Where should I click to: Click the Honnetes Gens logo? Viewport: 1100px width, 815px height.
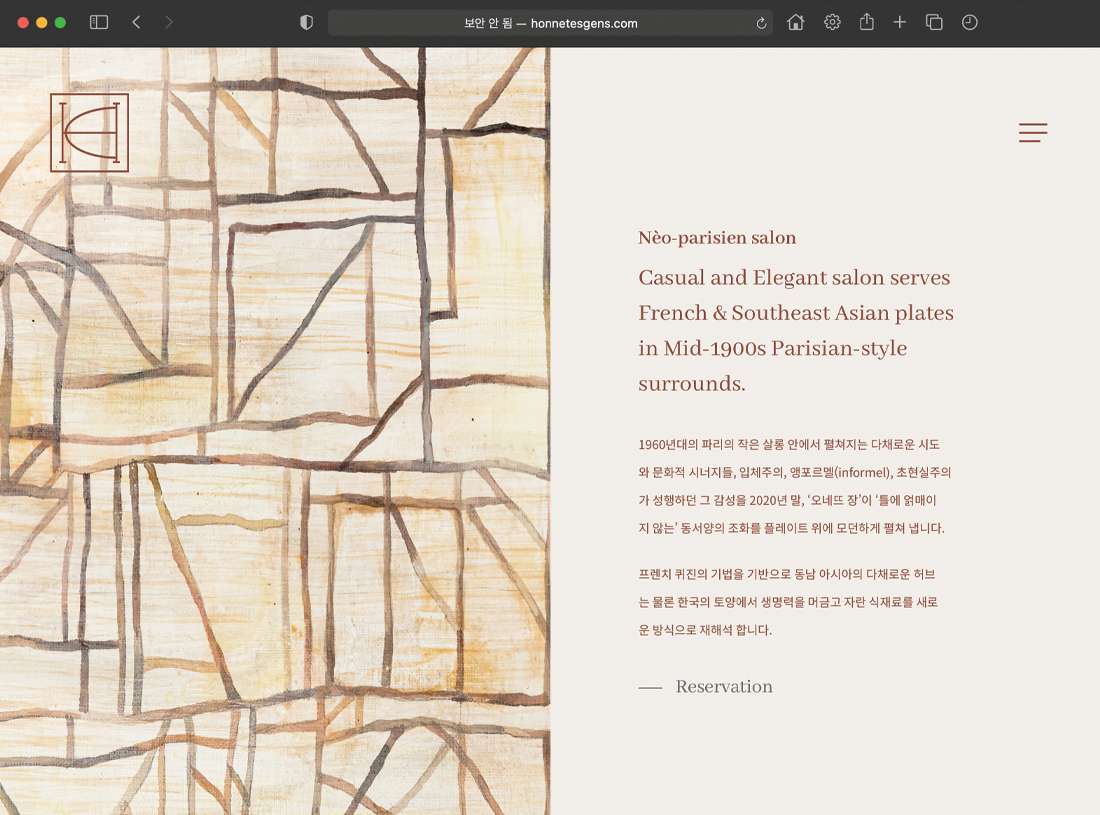(89, 133)
